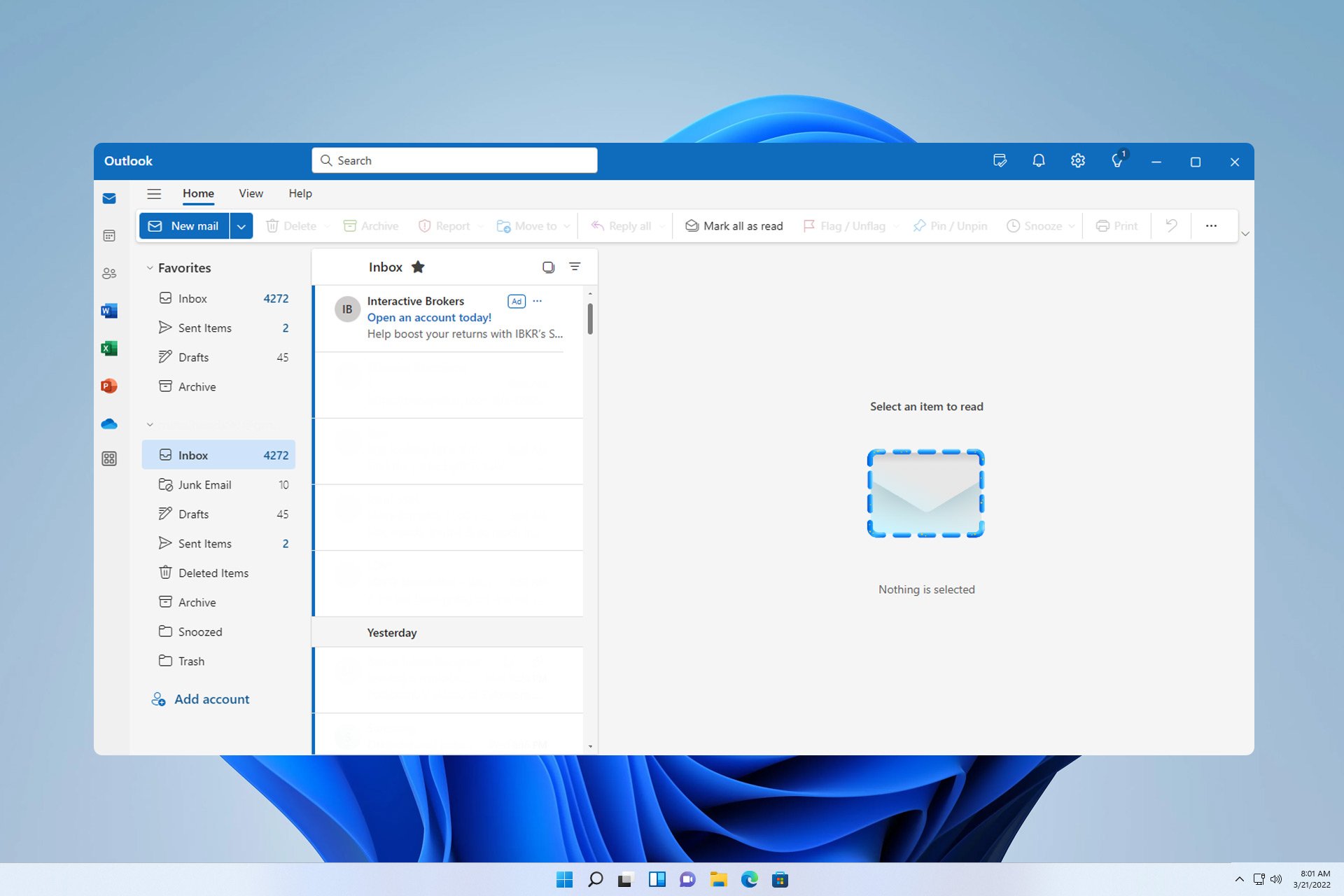This screenshot has width=1344, height=896.
Task: Click the Flag / Unflag button
Action: [x=845, y=226]
